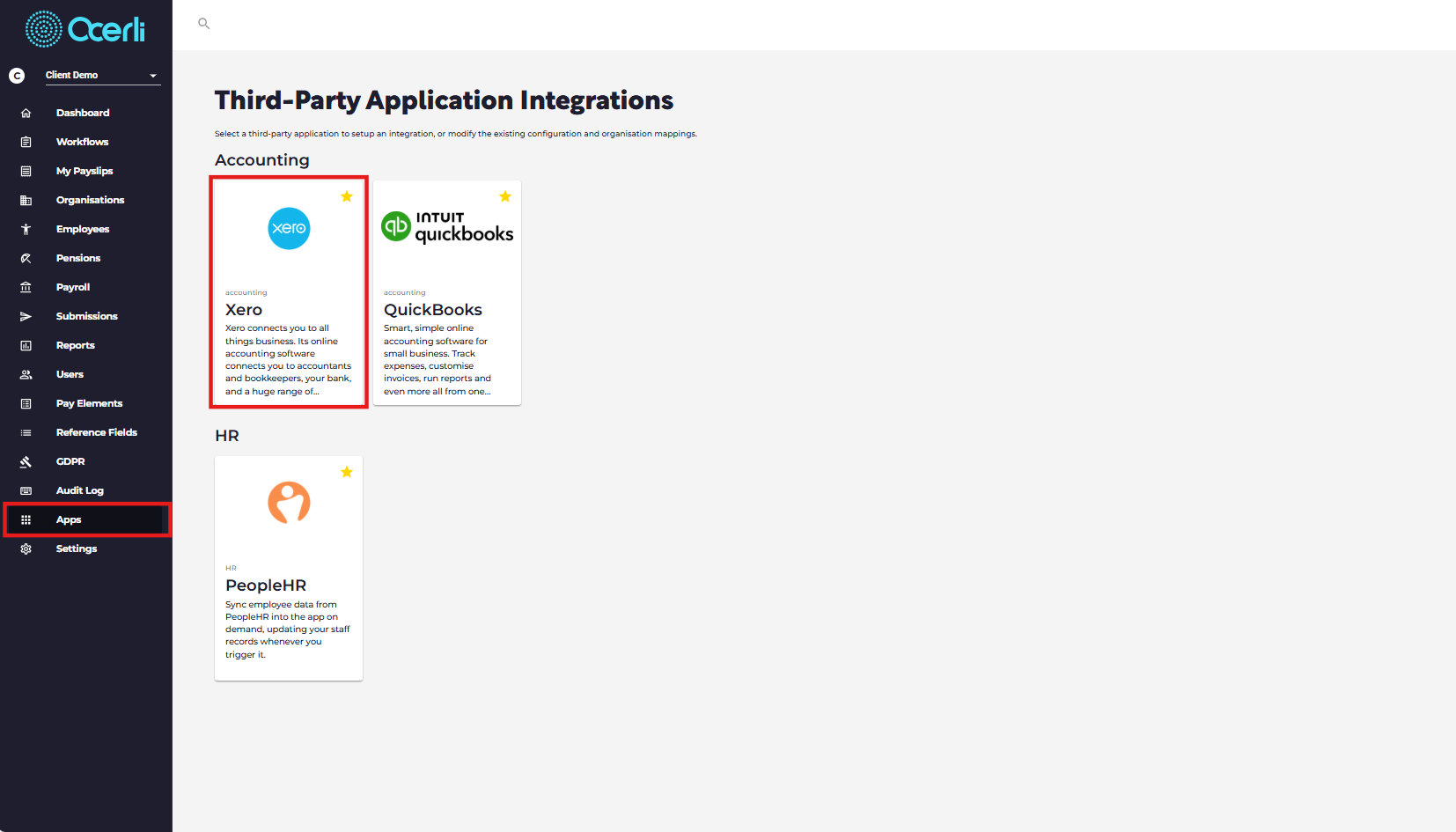Open My Payslips menu item
This screenshot has height=832, width=1456.
click(85, 171)
